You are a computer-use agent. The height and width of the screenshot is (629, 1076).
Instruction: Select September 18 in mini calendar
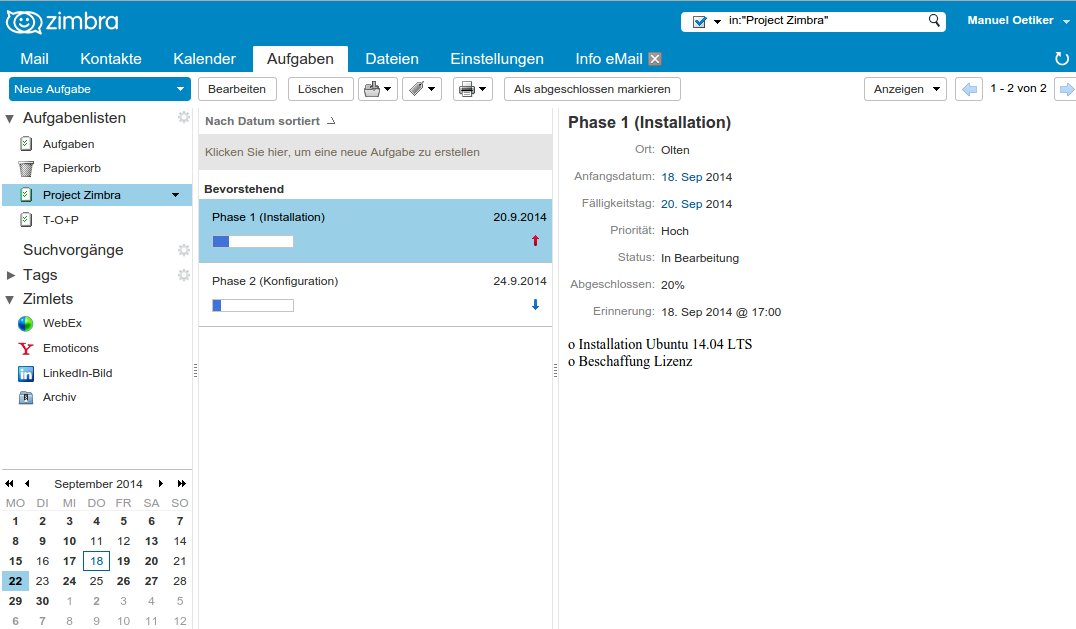(97, 561)
